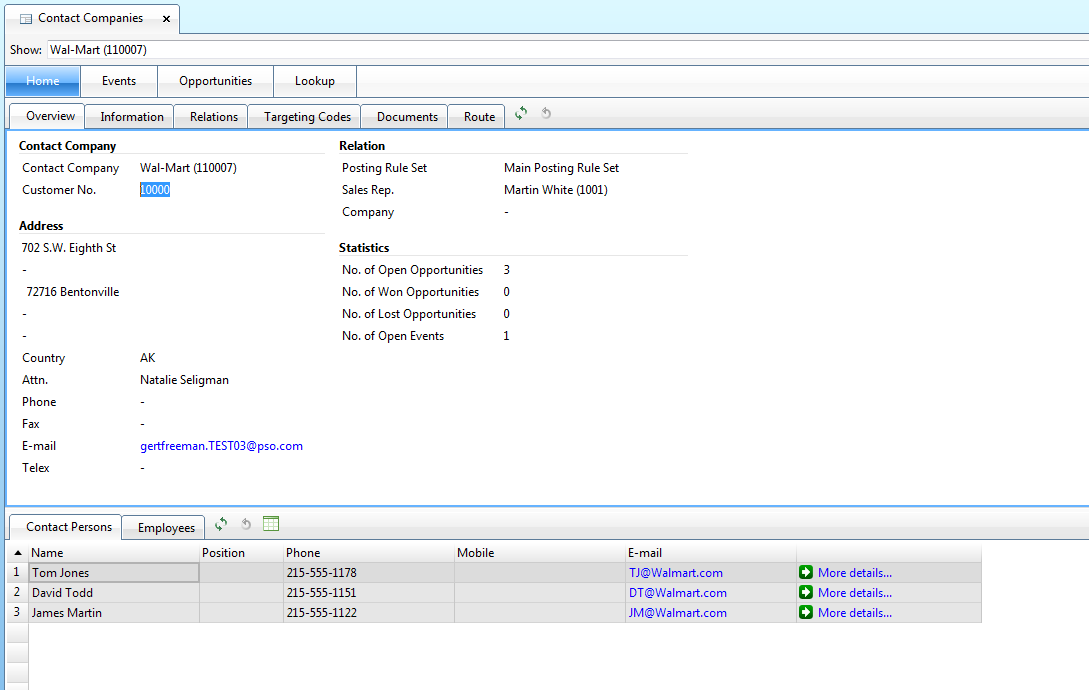Refresh the Contact Persons list

click(221, 524)
